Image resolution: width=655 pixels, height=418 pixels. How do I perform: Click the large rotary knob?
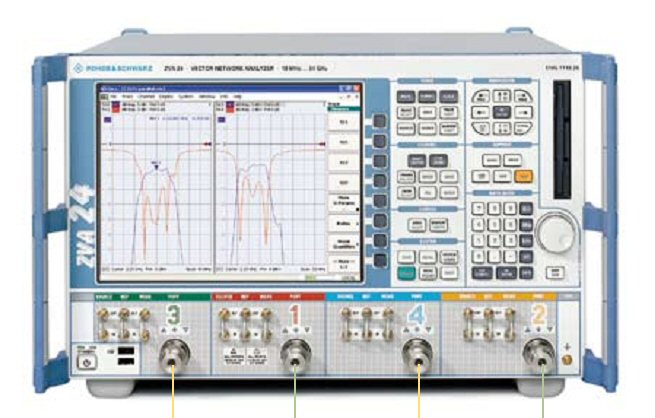[x=551, y=233]
